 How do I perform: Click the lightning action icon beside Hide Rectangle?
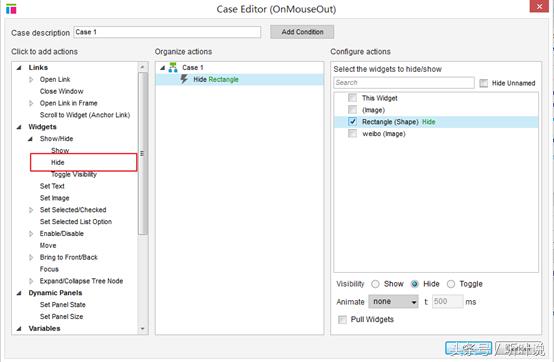184,79
